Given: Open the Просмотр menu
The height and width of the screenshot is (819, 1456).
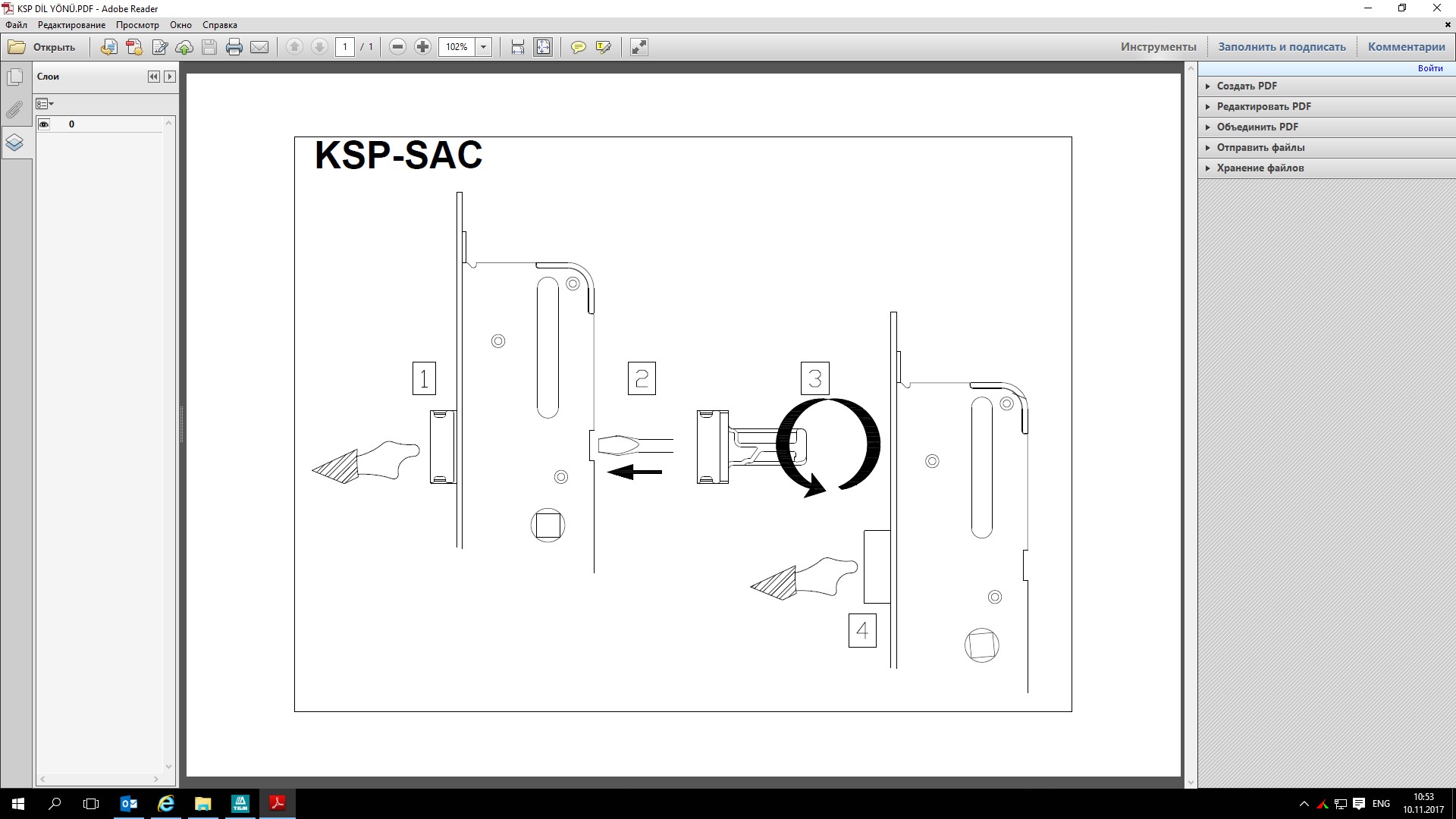Looking at the screenshot, I should [137, 25].
